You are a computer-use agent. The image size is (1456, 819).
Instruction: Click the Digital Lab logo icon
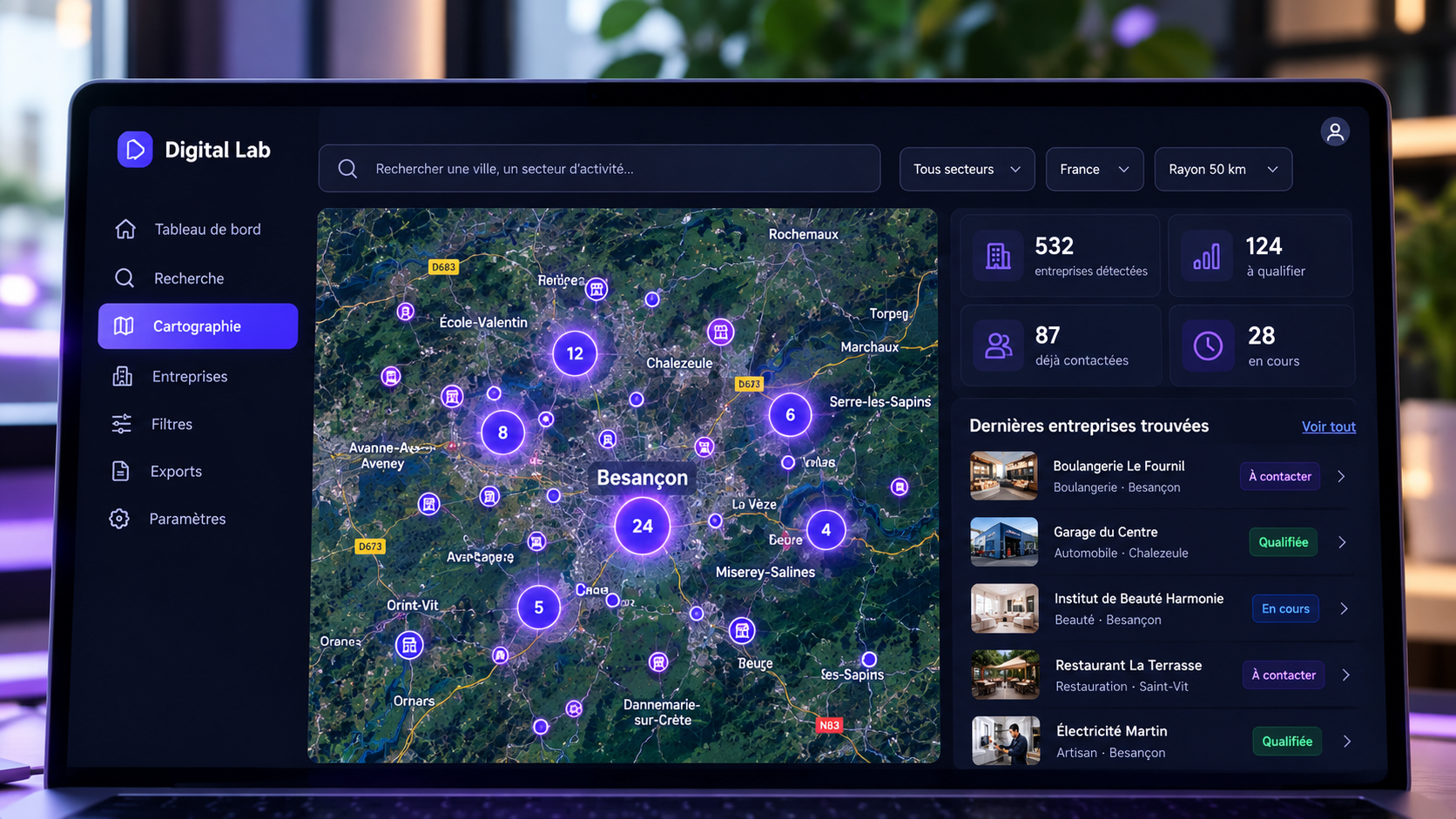[135, 150]
